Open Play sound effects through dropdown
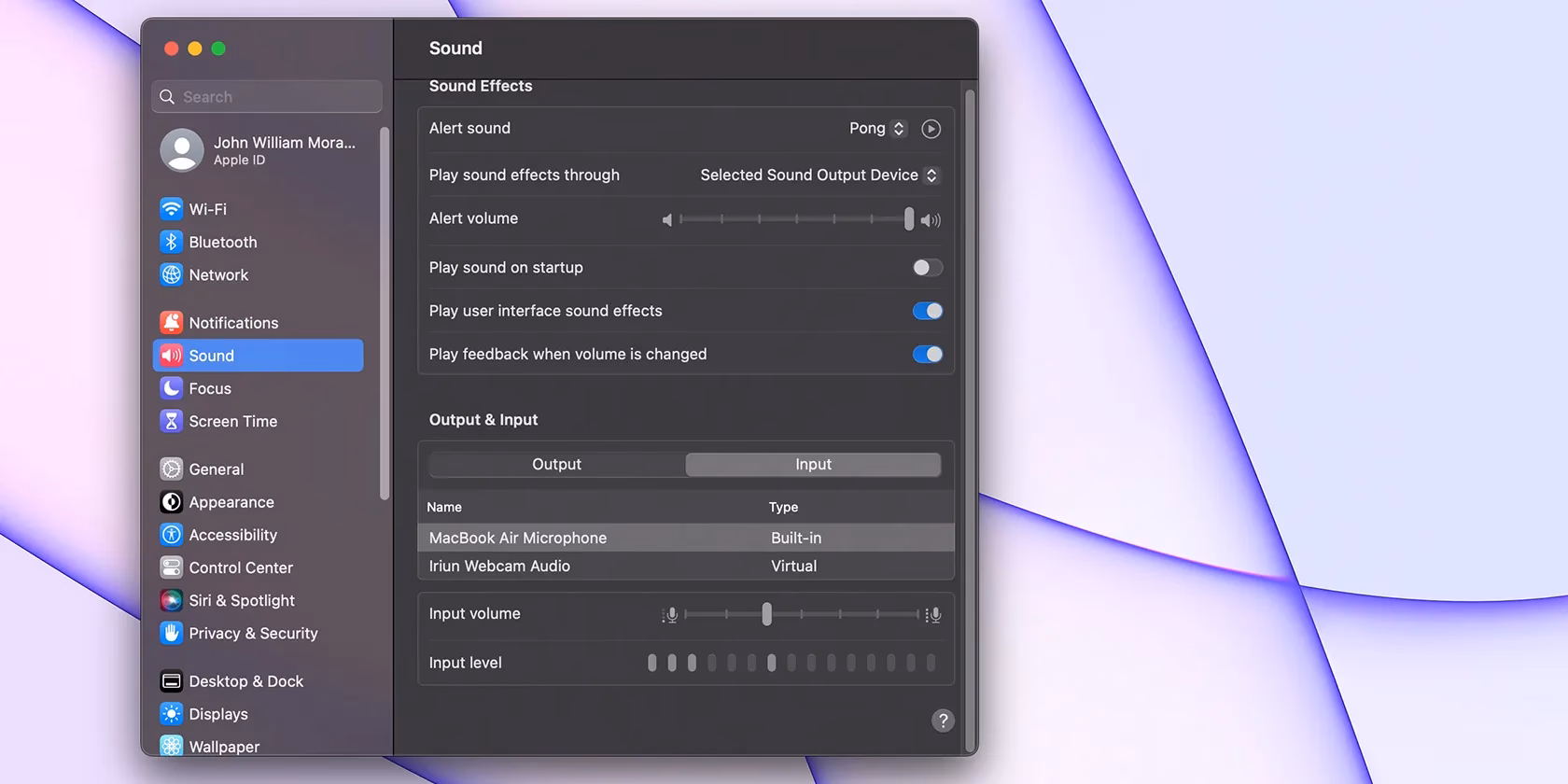This screenshot has height=784, width=1568. click(x=819, y=175)
